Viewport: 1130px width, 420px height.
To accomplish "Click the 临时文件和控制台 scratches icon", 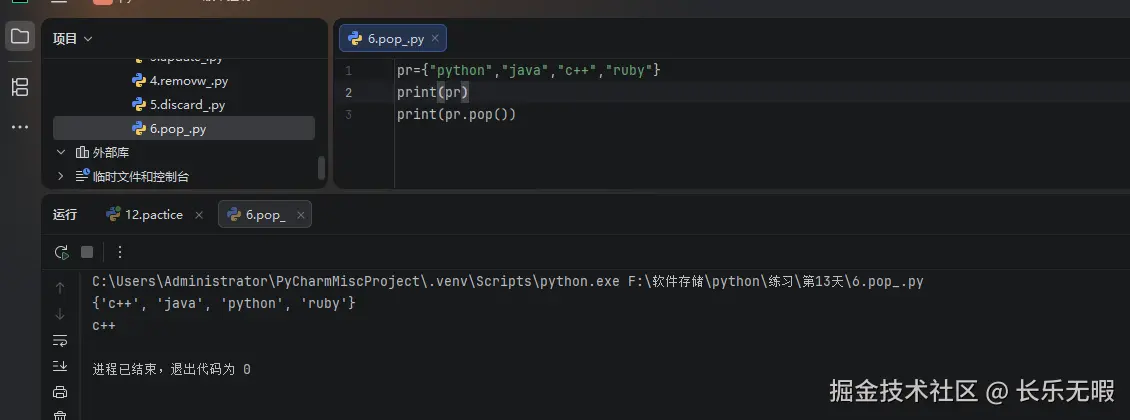I will [82, 176].
